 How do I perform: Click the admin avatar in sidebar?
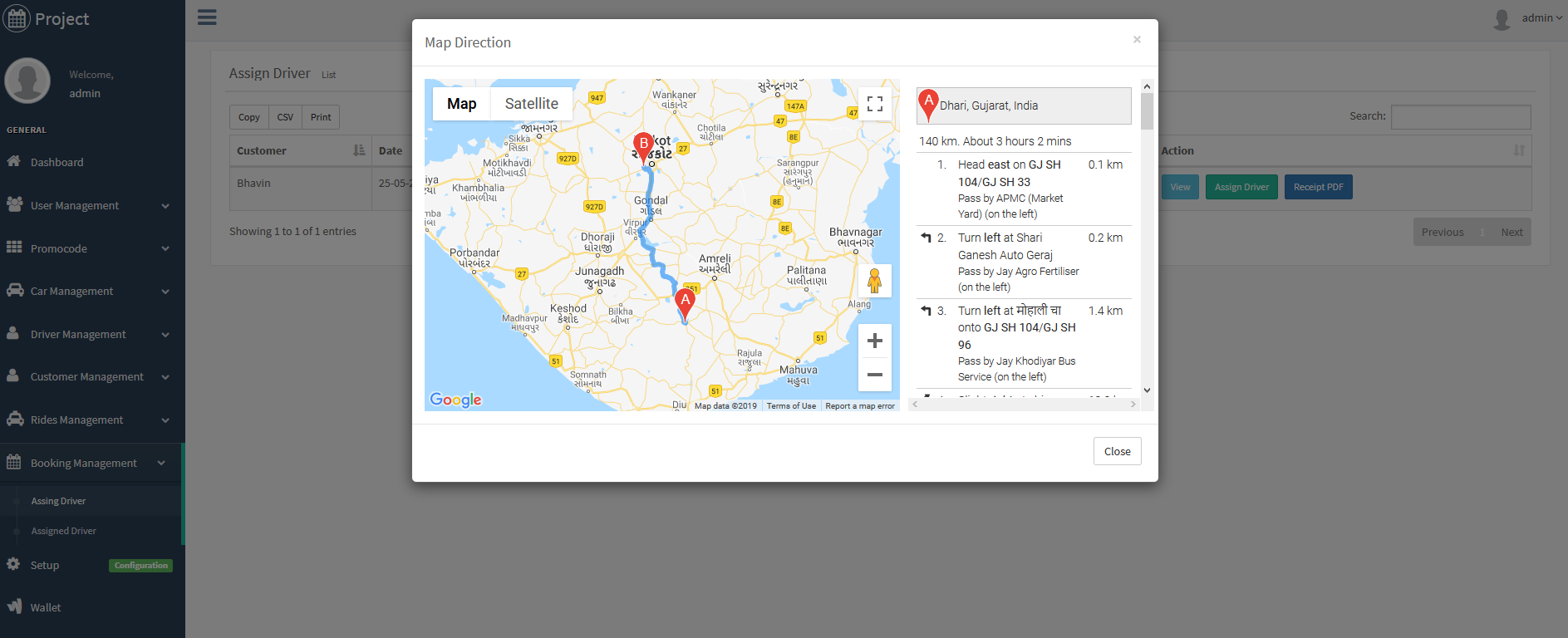pyautogui.click(x=27, y=81)
